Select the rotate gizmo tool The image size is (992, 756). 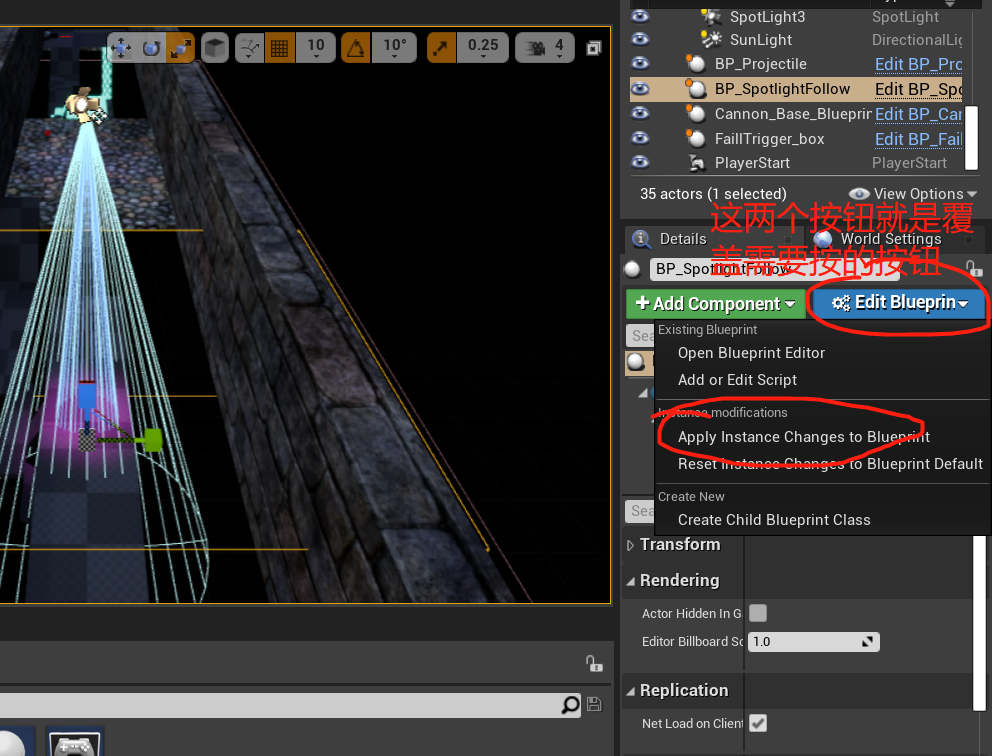coord(151,47)
